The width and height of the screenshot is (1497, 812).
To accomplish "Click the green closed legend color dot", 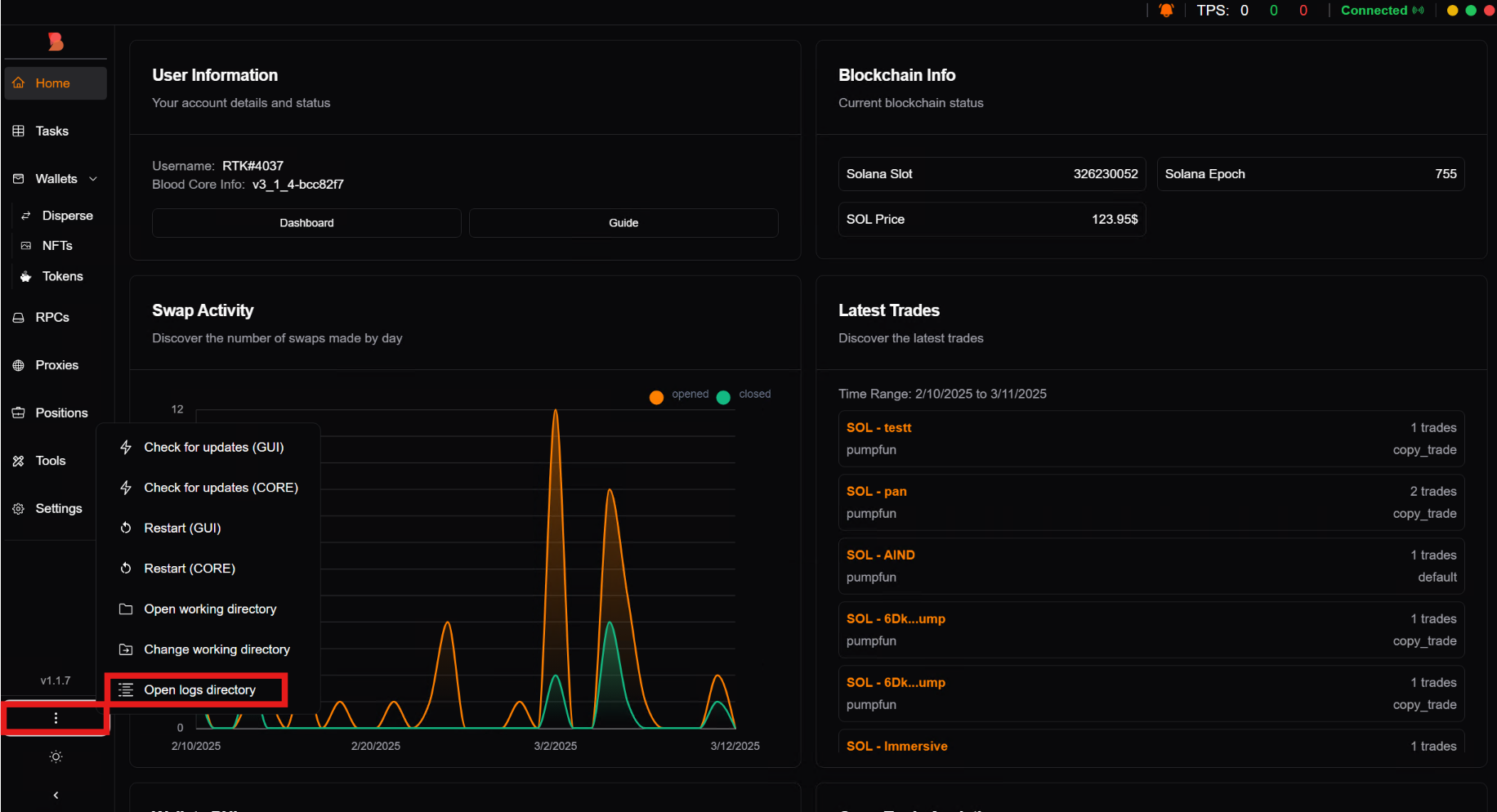I will 723,398.
